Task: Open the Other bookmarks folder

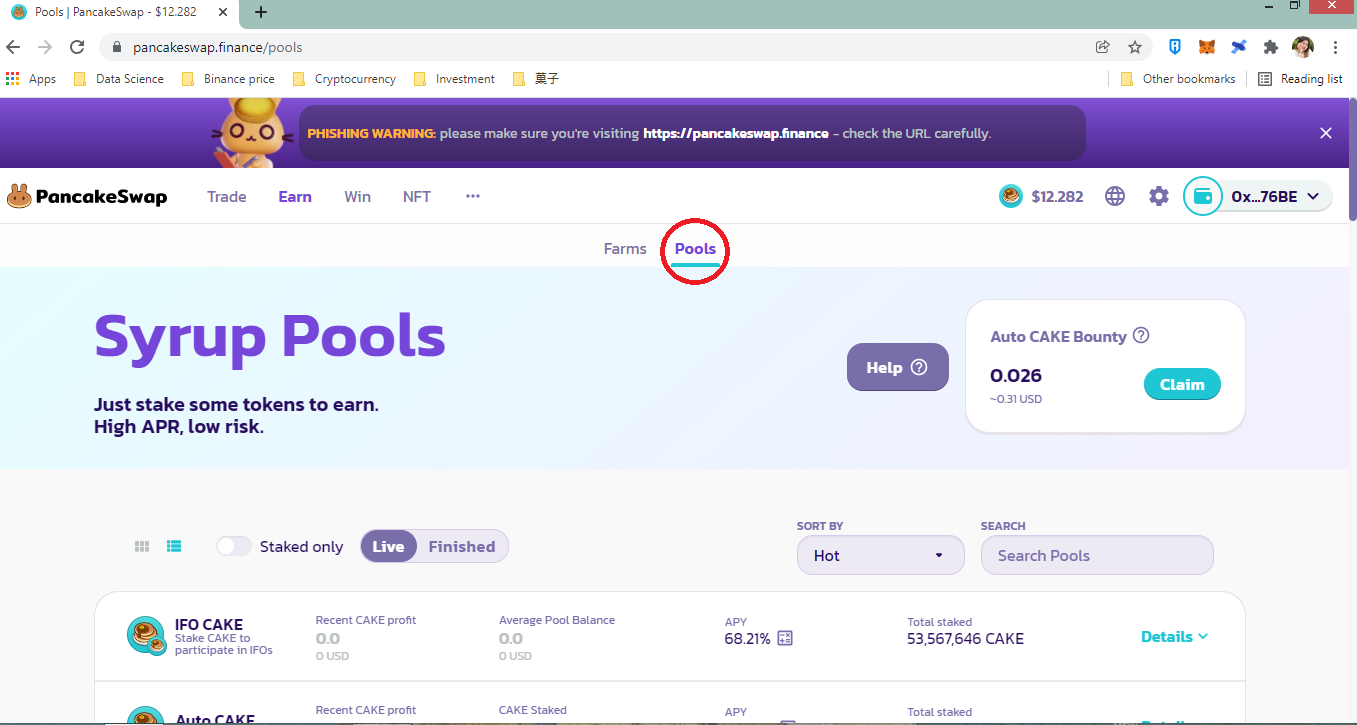Action: coord(1178,79)
